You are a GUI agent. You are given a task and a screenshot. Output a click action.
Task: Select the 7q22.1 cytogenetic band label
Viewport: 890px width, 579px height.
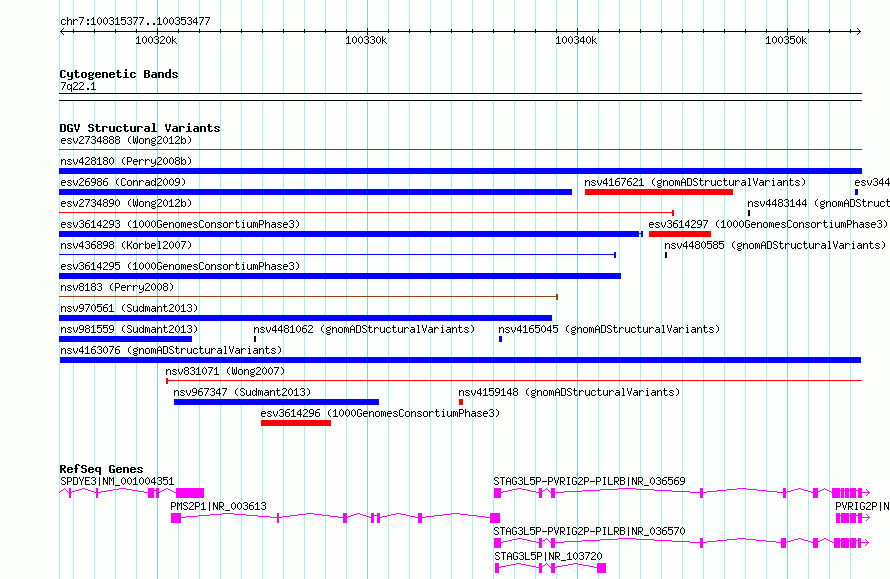(x=78, y=86)
